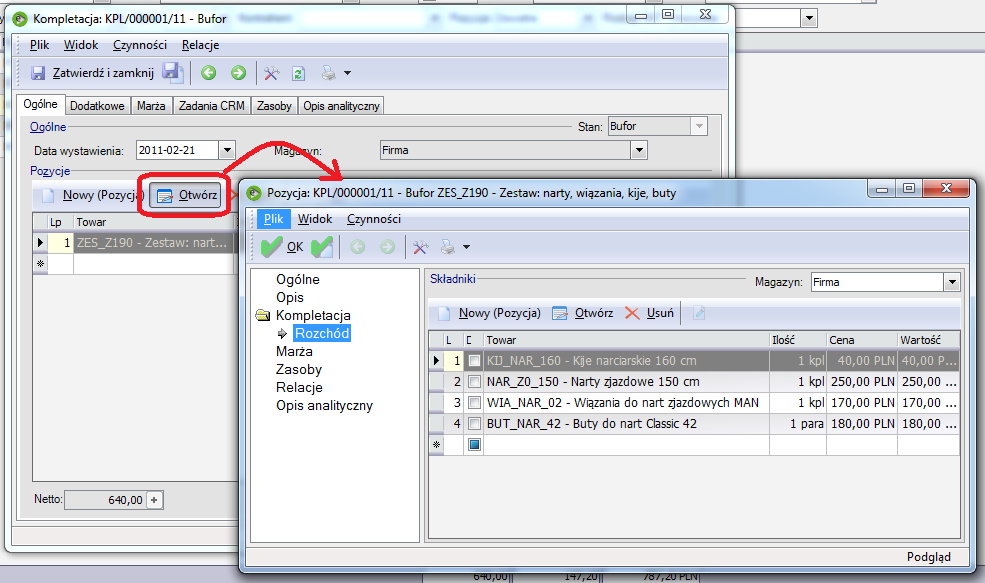The width and height of the screenshot is (985, 583).
Task: Click the plus button next to Netto value
Action: point(155,500)
